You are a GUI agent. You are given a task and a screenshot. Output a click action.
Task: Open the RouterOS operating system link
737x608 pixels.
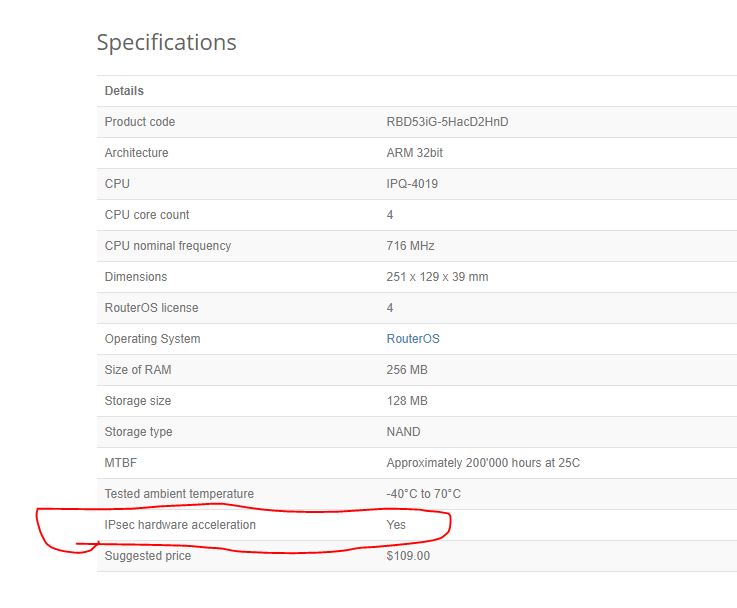pyautogui.click(x=413, y=339)
